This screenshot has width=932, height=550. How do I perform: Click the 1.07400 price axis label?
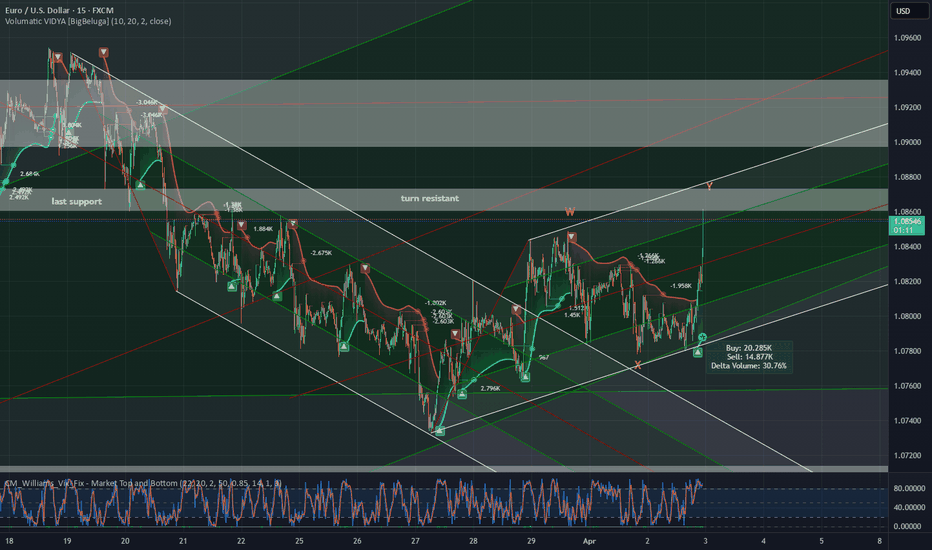[x=907, y=420]
